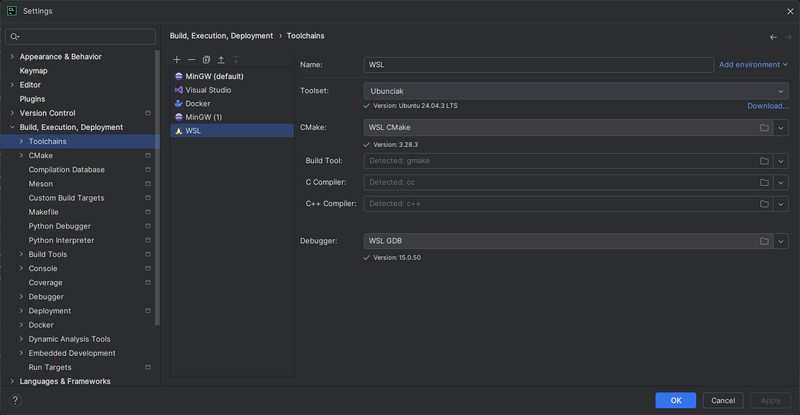The image size is (800, 415).
Task: Browse folder for Debugger path
Action: (764, 241)
